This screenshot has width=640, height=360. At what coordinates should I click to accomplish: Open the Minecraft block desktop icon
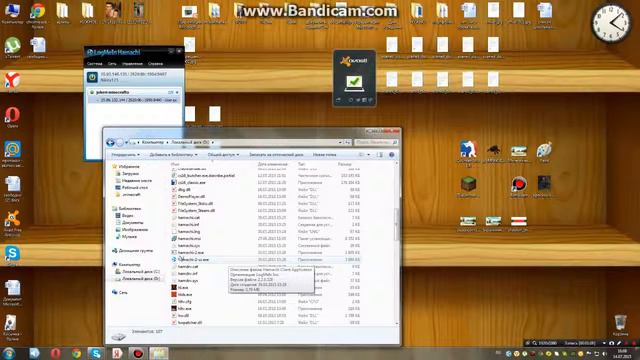(468, 186)
